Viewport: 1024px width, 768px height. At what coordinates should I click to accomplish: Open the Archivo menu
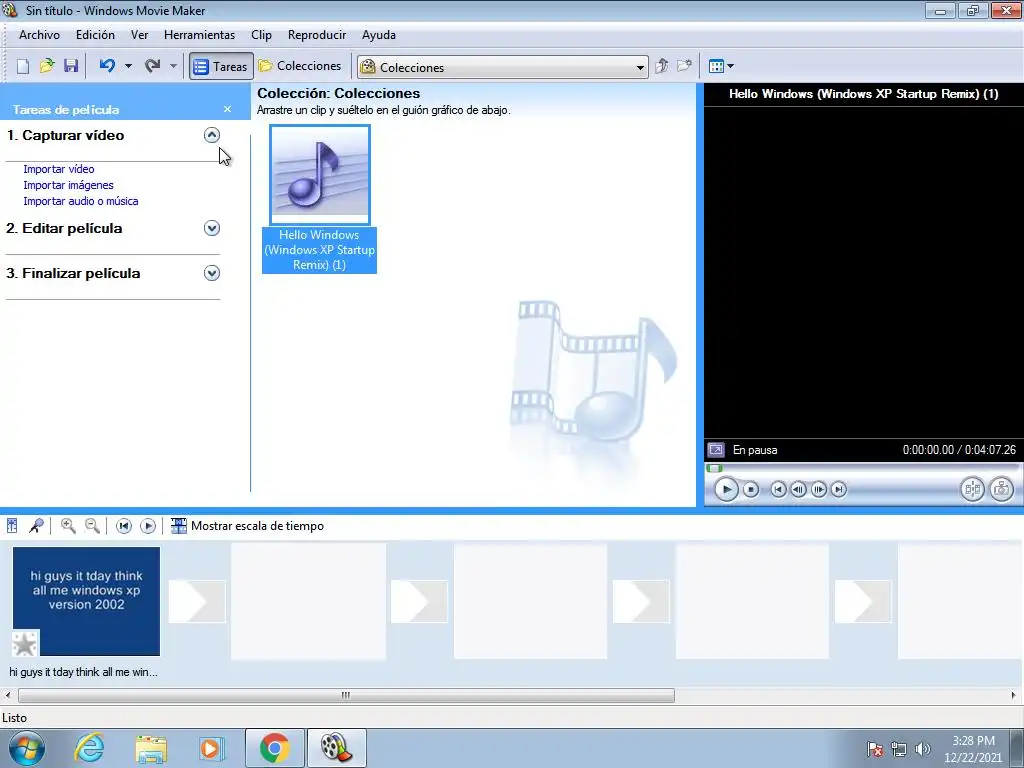39,35
